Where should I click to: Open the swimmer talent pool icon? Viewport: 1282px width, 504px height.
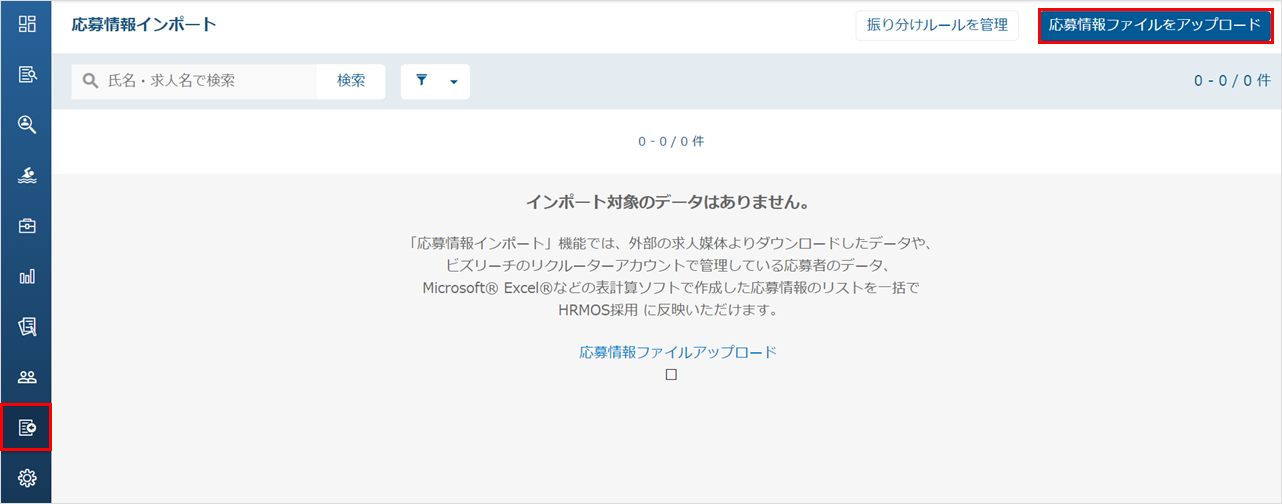[27, 176]
